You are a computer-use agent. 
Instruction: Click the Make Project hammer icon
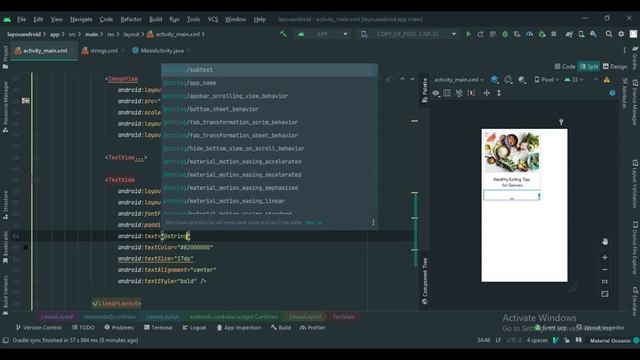click(283, 34)
